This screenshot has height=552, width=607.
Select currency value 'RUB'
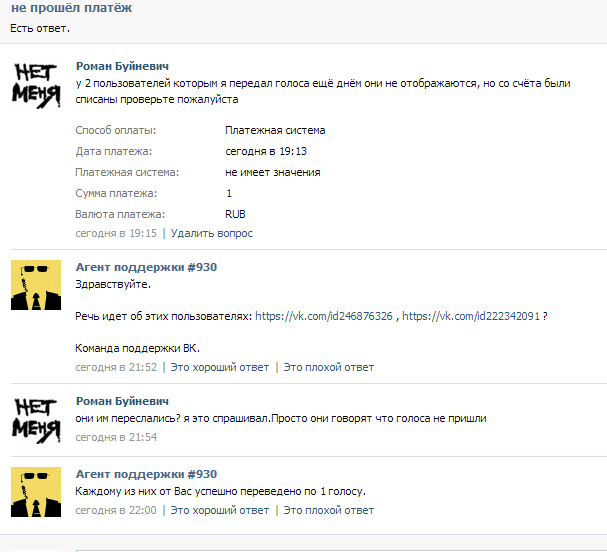[235, 214]
